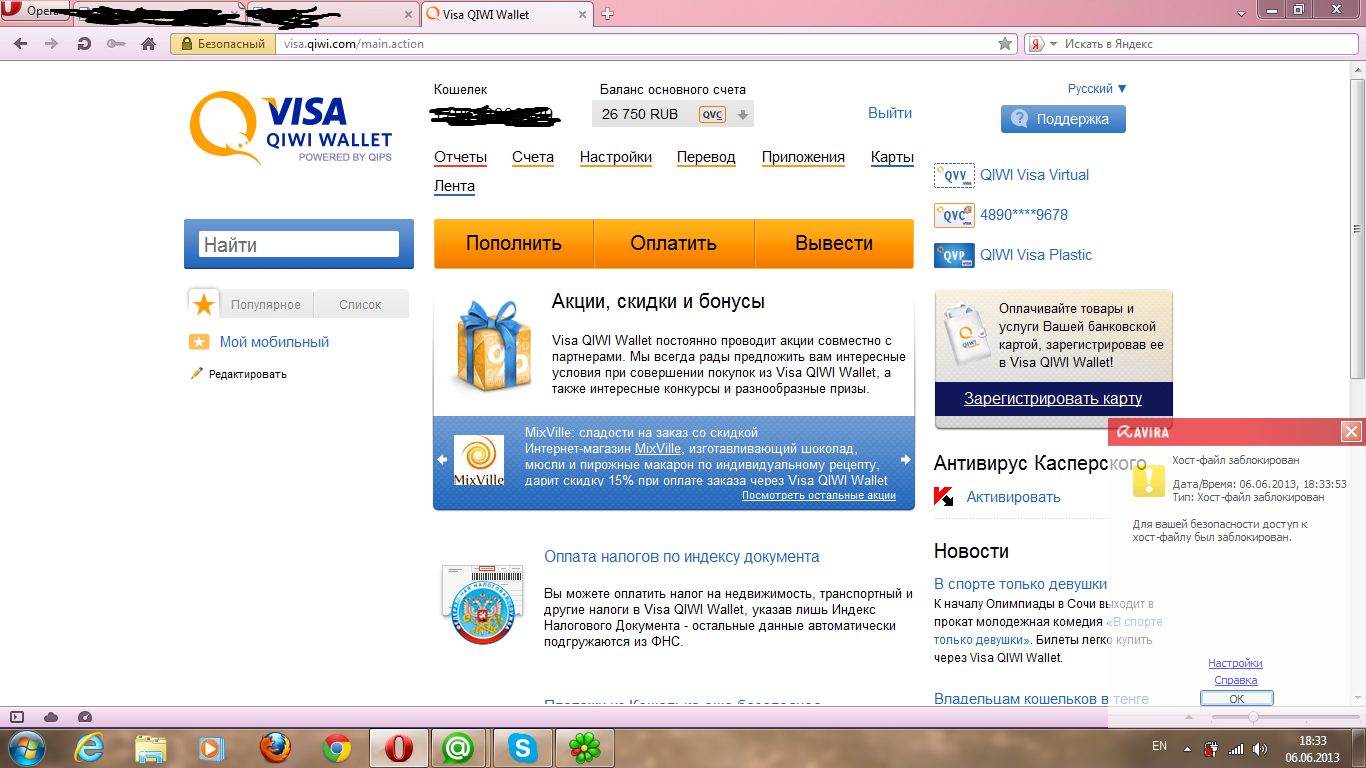Click the star icon beside Мой мобильный

tap(199, 342)
